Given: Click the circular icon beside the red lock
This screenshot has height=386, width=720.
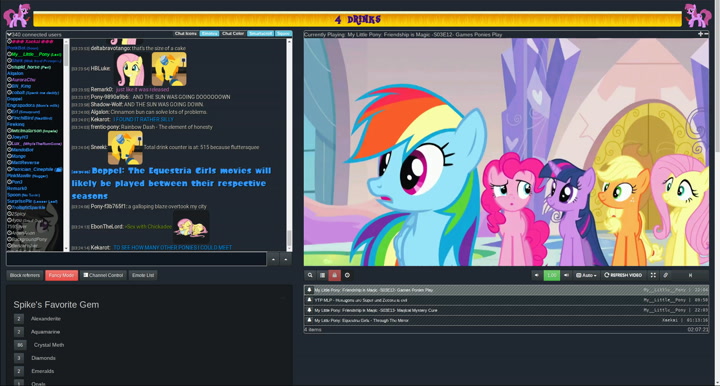Looking at the screenshot, I should [x=347, y=275].
